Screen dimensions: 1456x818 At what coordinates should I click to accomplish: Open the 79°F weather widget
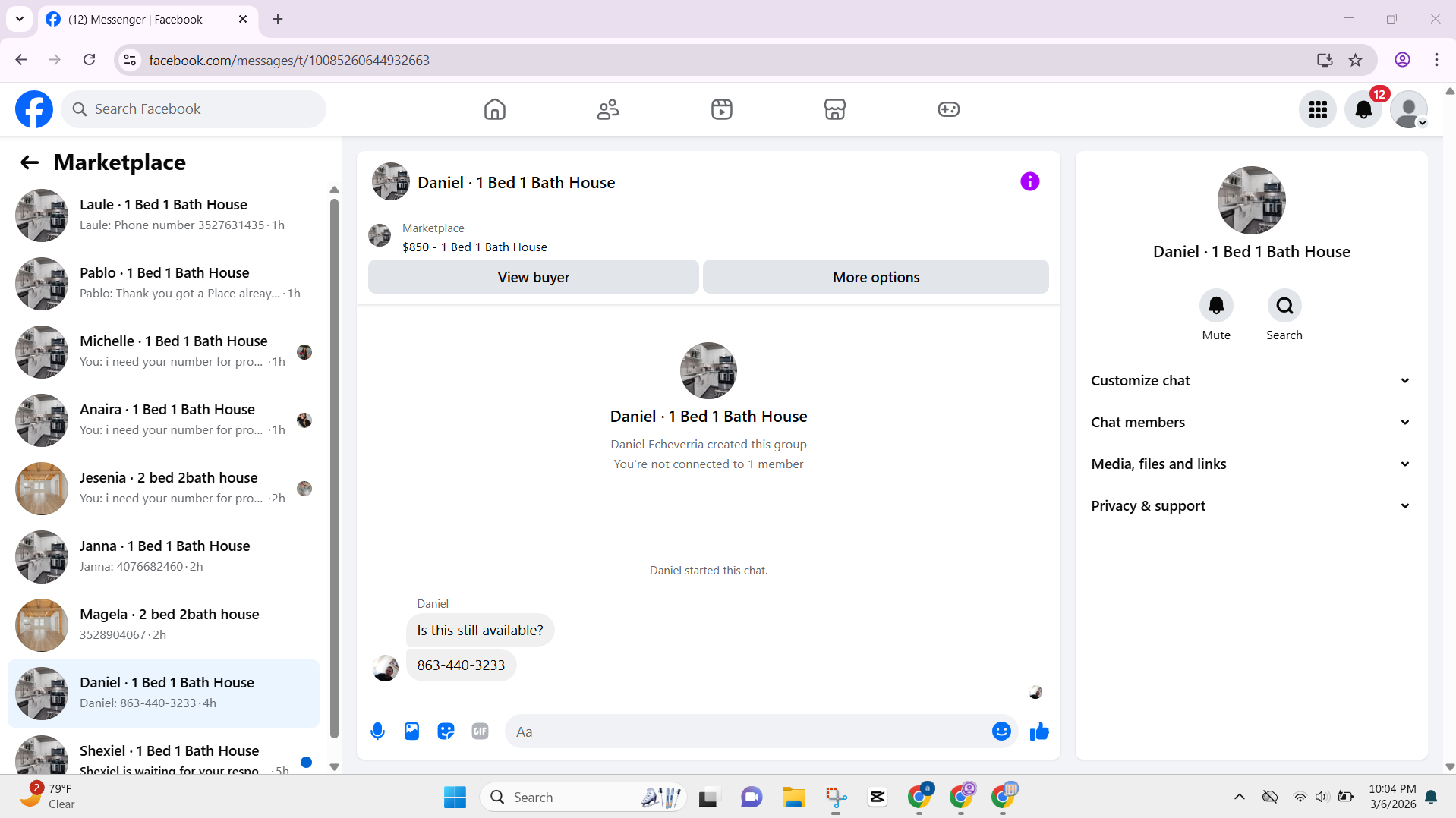coord(47,797)
